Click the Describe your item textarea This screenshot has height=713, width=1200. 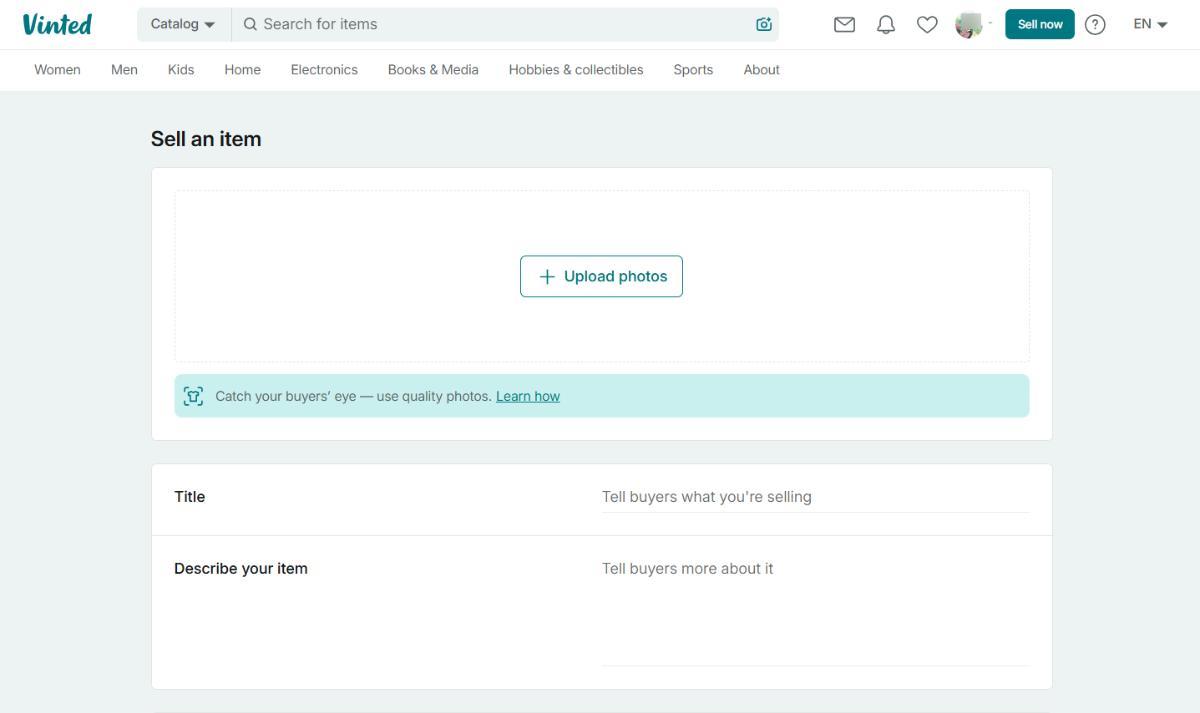pyautogui.click(x=814, y=610)
